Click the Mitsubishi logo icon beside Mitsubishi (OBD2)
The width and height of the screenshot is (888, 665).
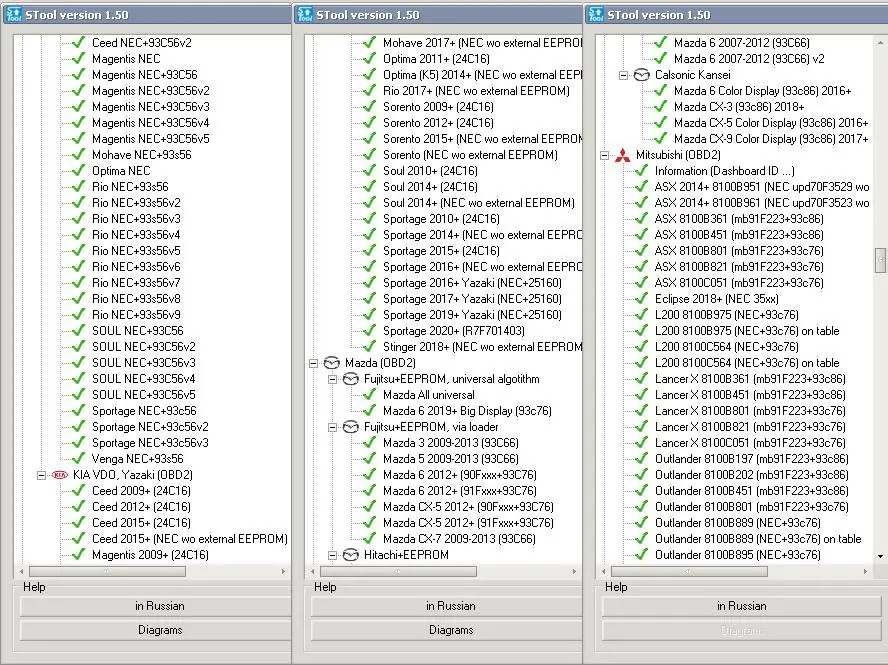pyautogui.click(x=623, y=155)
